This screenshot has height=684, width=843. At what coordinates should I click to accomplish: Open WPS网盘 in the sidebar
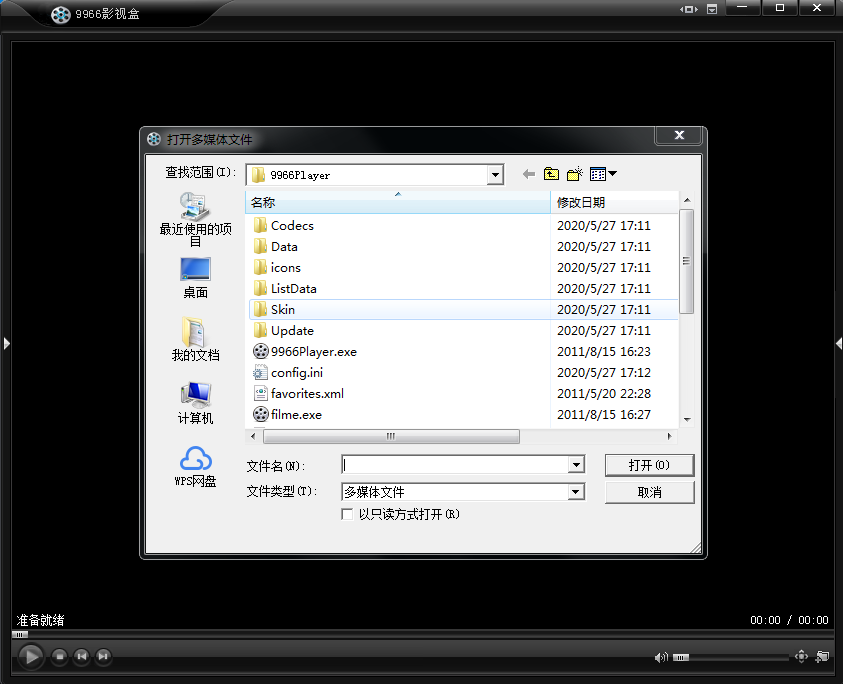tap(195, 467)
